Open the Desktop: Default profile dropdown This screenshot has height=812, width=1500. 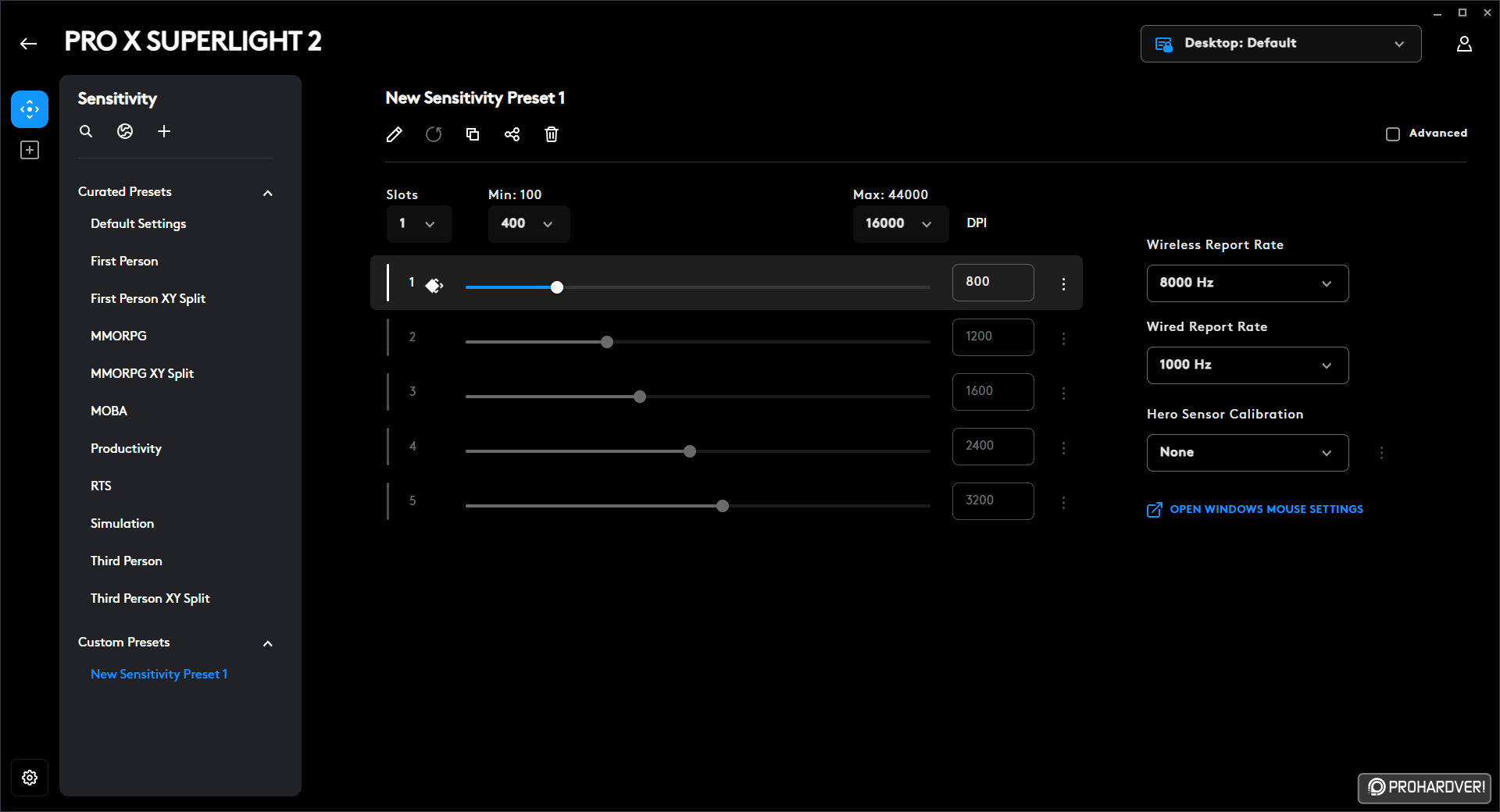click(x=1281, y=44)
